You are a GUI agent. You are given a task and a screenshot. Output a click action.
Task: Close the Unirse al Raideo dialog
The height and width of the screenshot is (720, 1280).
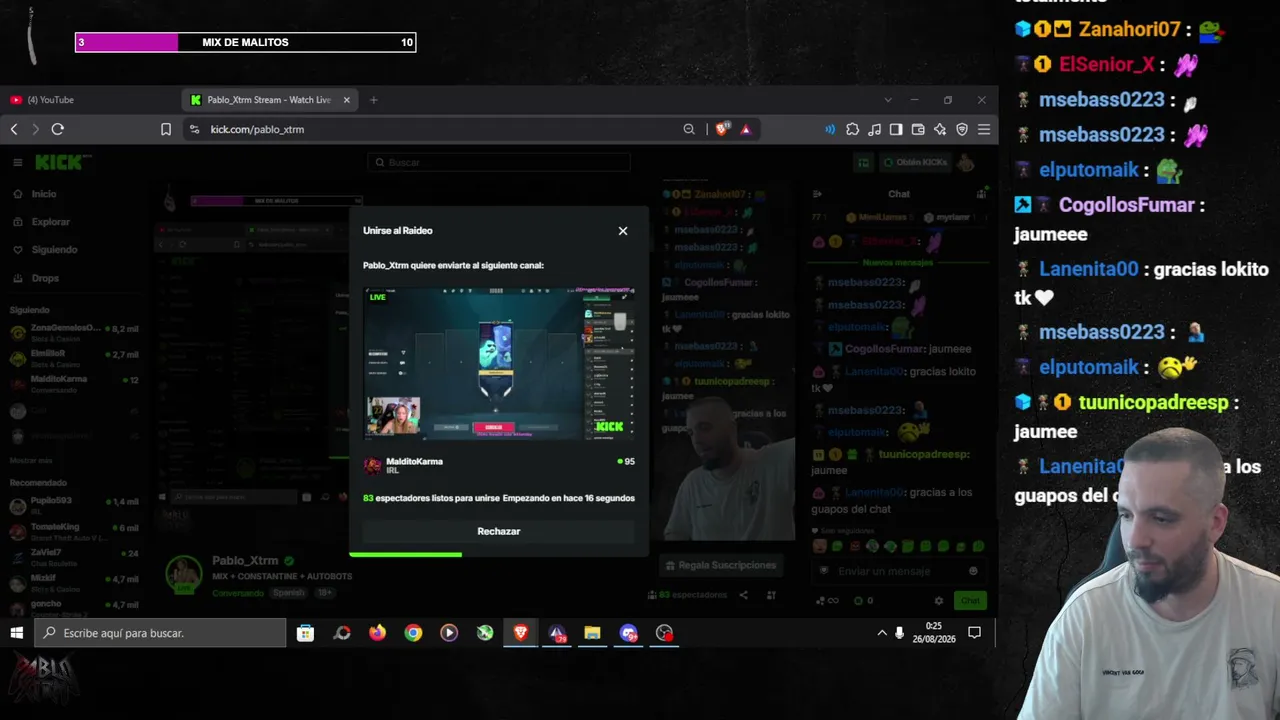(x=622, y=231)
